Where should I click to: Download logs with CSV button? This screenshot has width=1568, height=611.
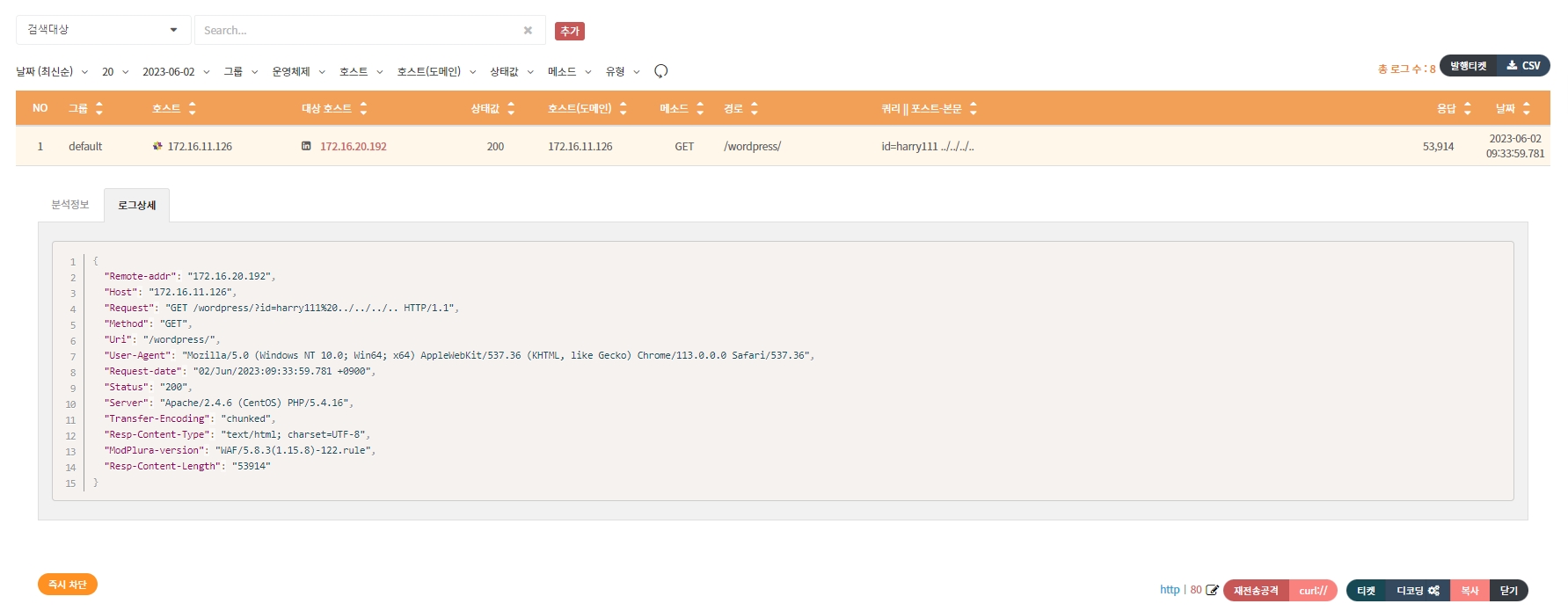tap(1523, 66)
